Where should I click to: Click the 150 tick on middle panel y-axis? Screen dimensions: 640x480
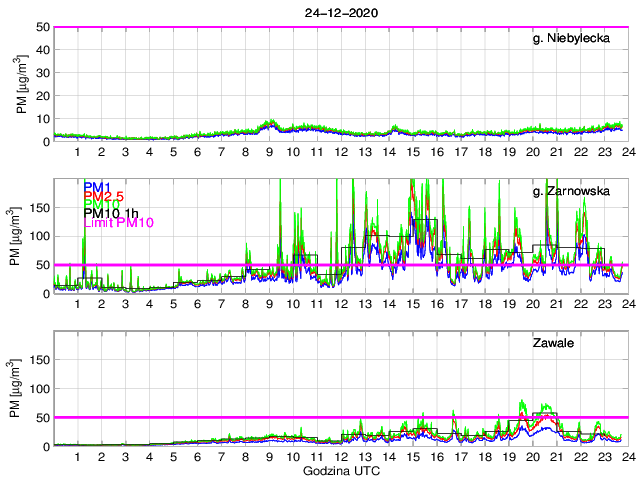[x=38, y=208]
